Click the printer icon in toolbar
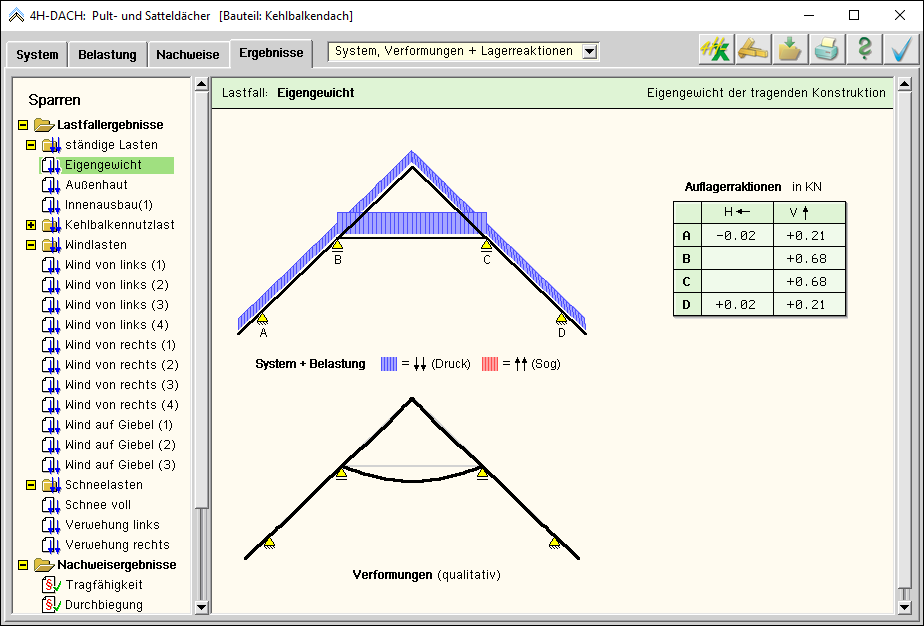This screenshot has width=924, height=626. coord(827,50)
